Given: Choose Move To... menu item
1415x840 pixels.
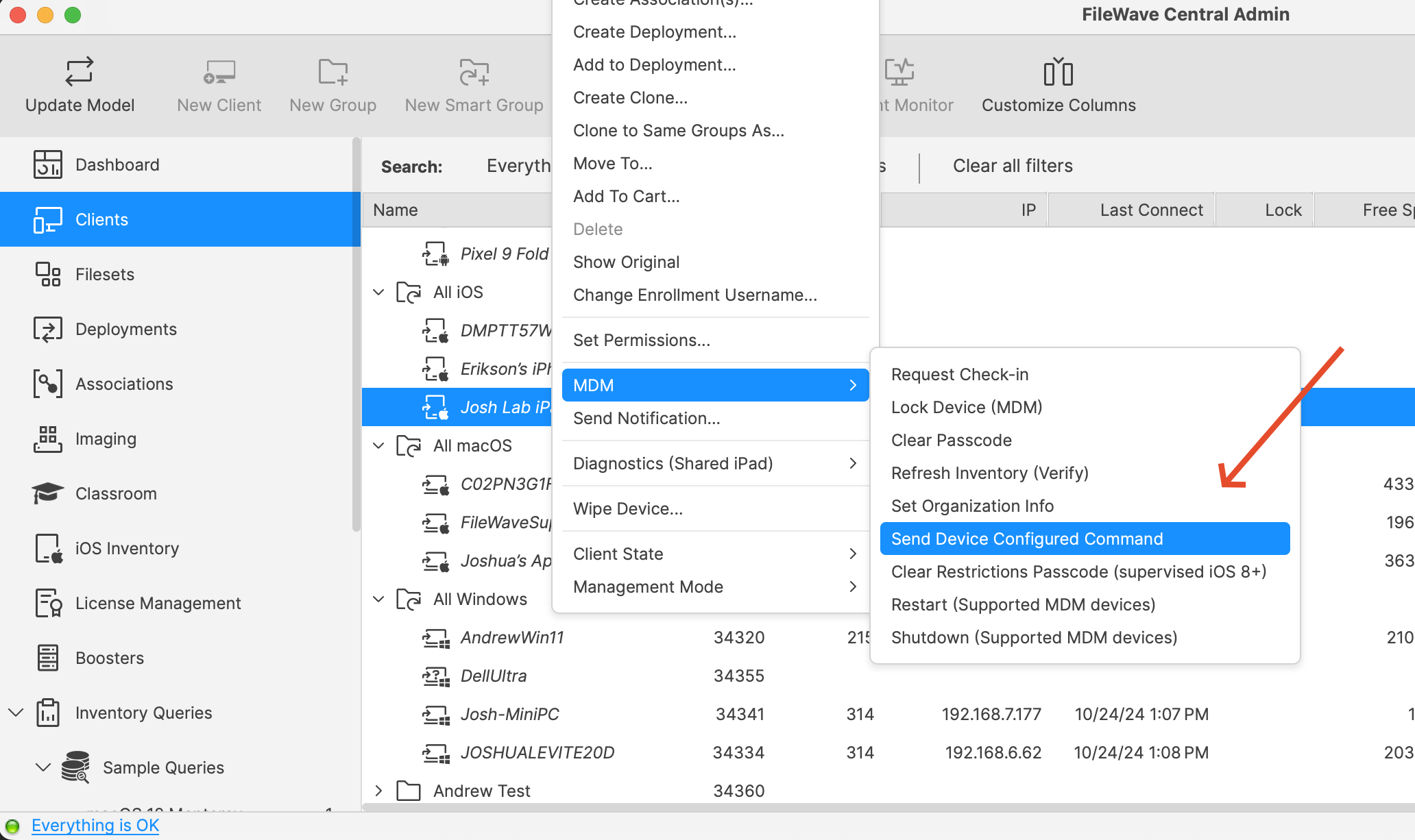Looking at the screenshot, I should click(715, 164).
